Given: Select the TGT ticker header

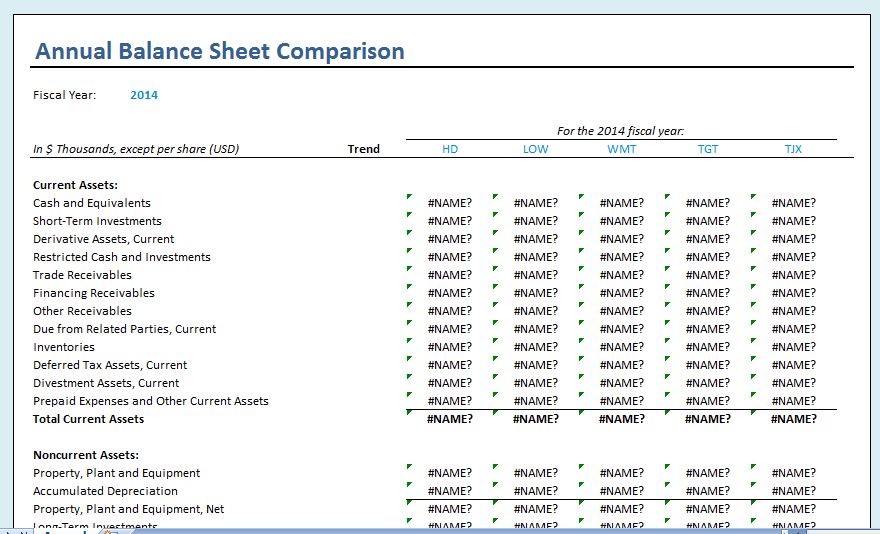Looking at the screenshot, I should point(707,149).
